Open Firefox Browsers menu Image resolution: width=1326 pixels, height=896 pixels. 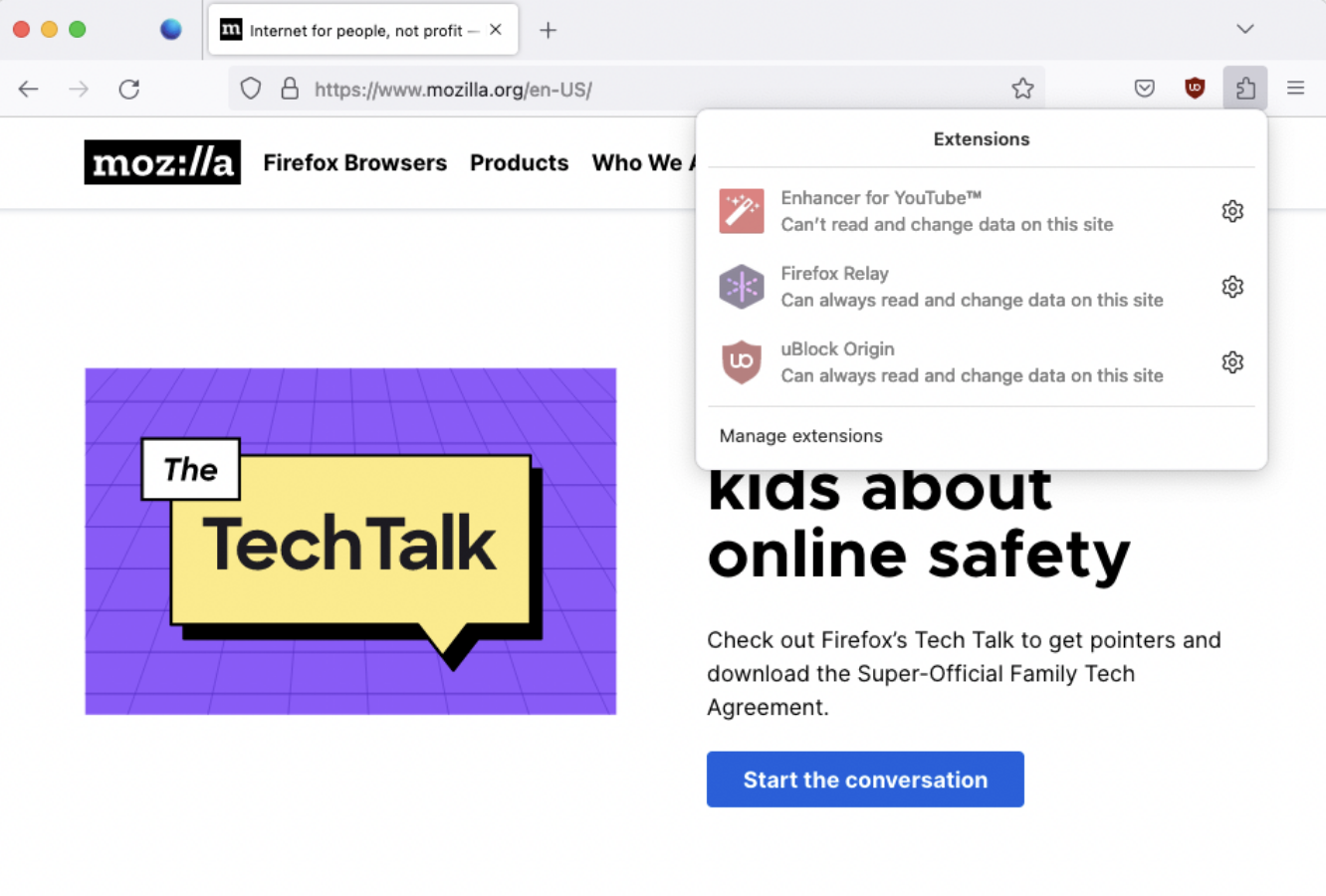pyautogui.click(x=355, y=162)
